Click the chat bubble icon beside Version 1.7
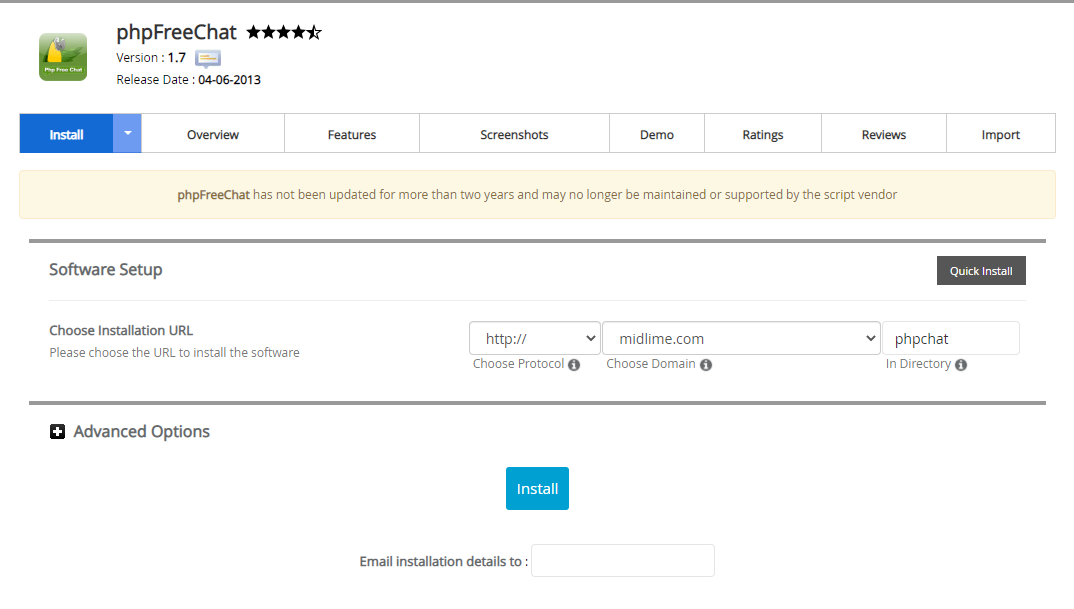This screenshot has width=1074, height=609. coord(207,58)
